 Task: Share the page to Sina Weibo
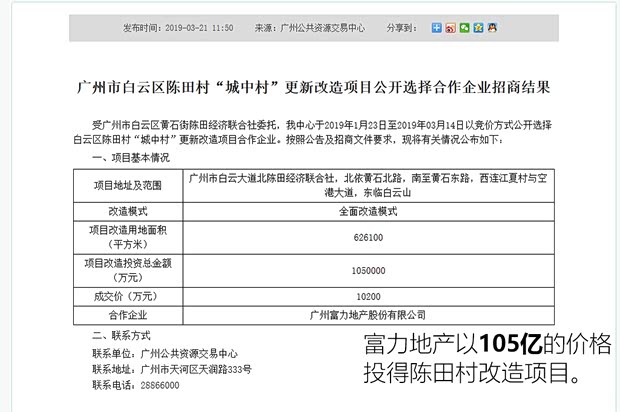click(450, 28)
